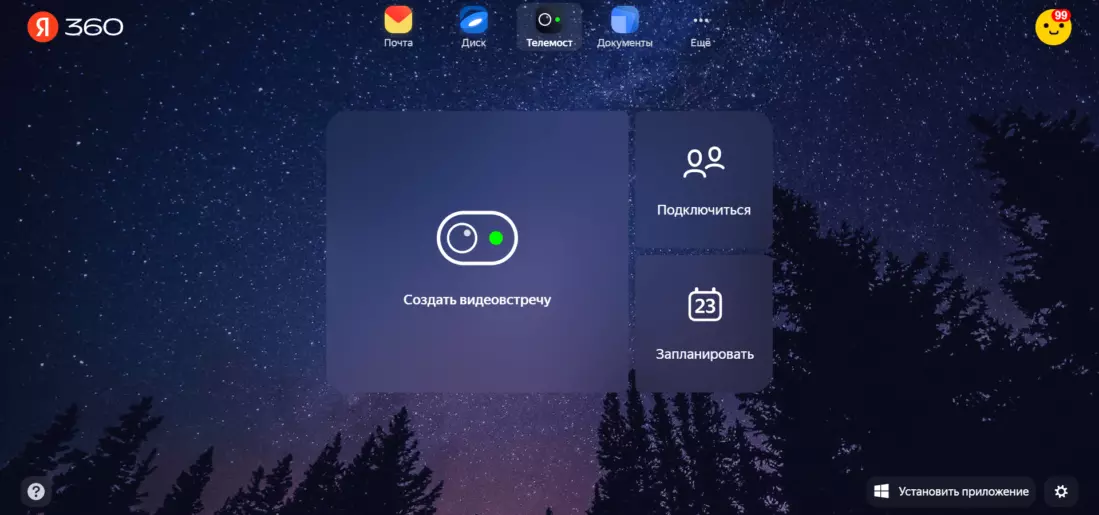Open the Документы service

click(x=624, y=27)
